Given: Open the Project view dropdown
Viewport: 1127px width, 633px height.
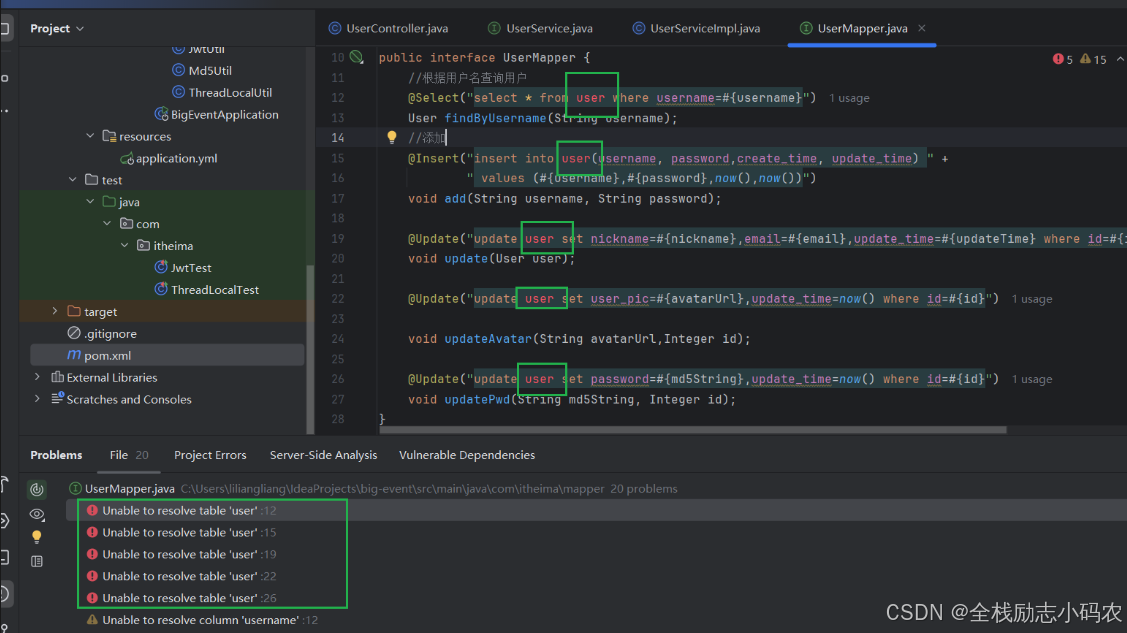Looking at the screenshot, I should (57, 28).
